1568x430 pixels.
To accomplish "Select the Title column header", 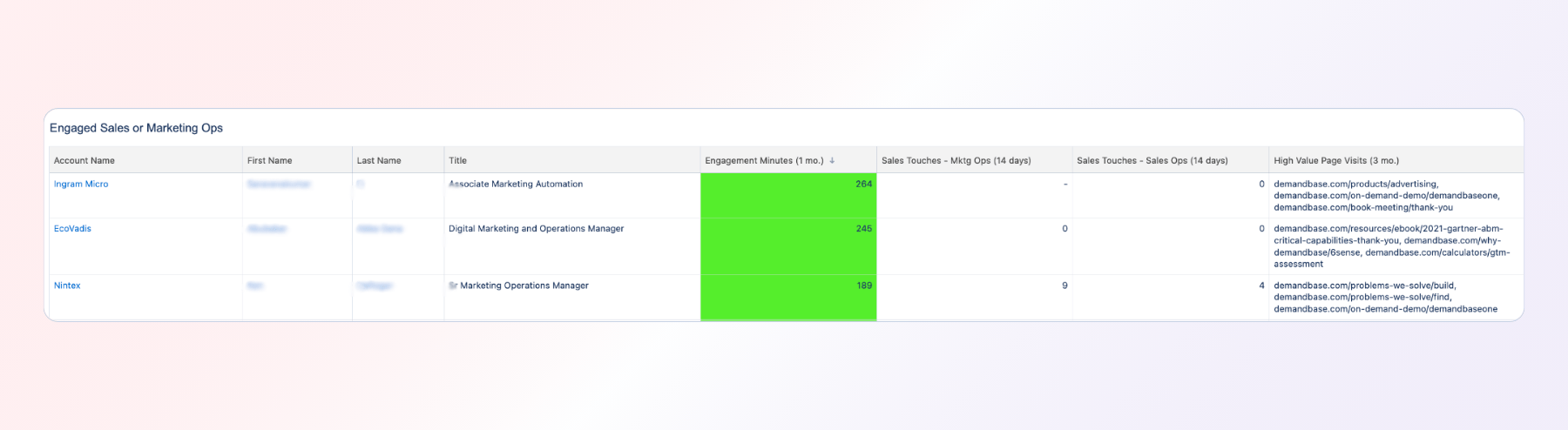I will pos(457,161).
